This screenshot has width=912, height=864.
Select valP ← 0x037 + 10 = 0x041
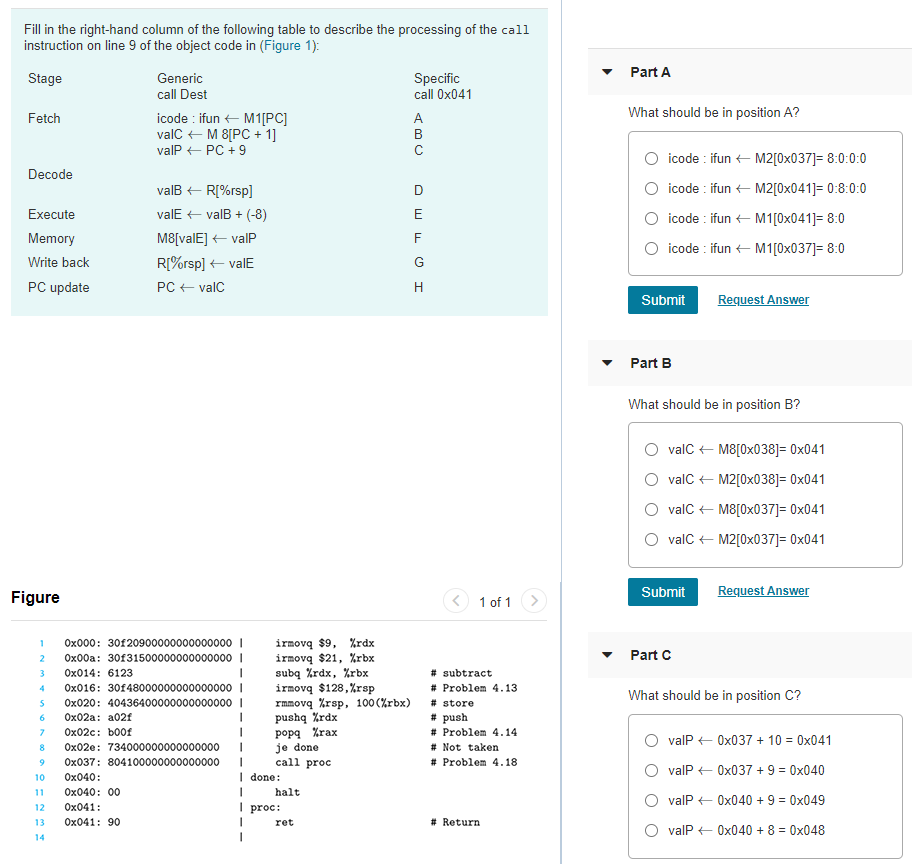pyautogui.click(x=651, y=740)
